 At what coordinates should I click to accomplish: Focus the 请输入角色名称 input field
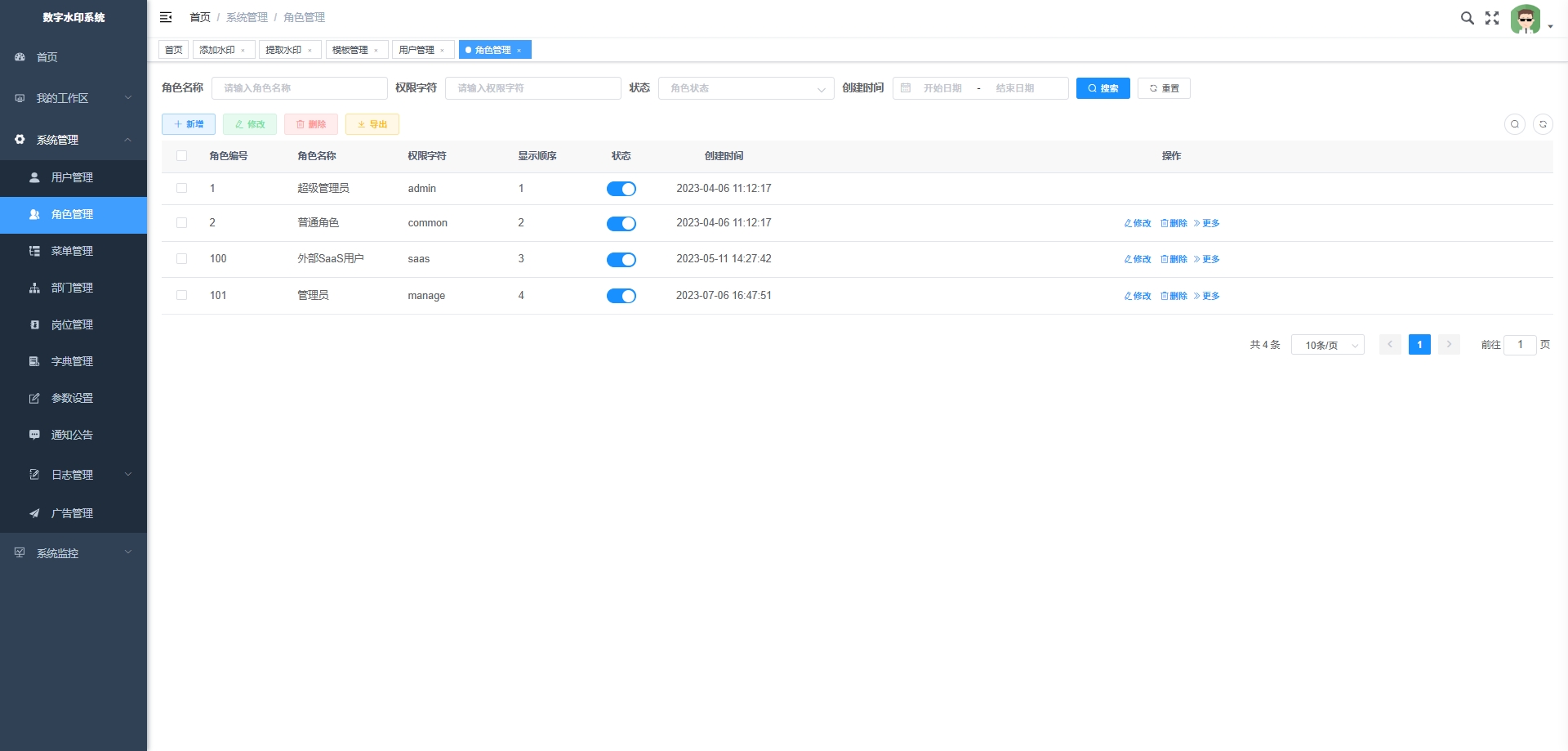(299, 88)
